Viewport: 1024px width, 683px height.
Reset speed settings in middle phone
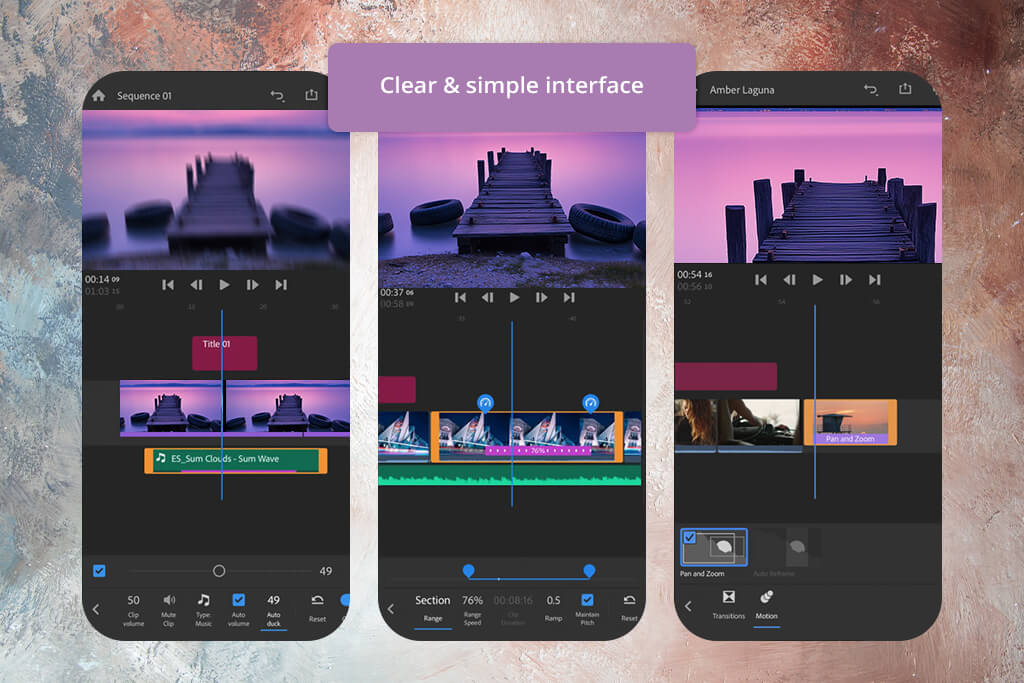pyautogui.click(x=630, y=608)
